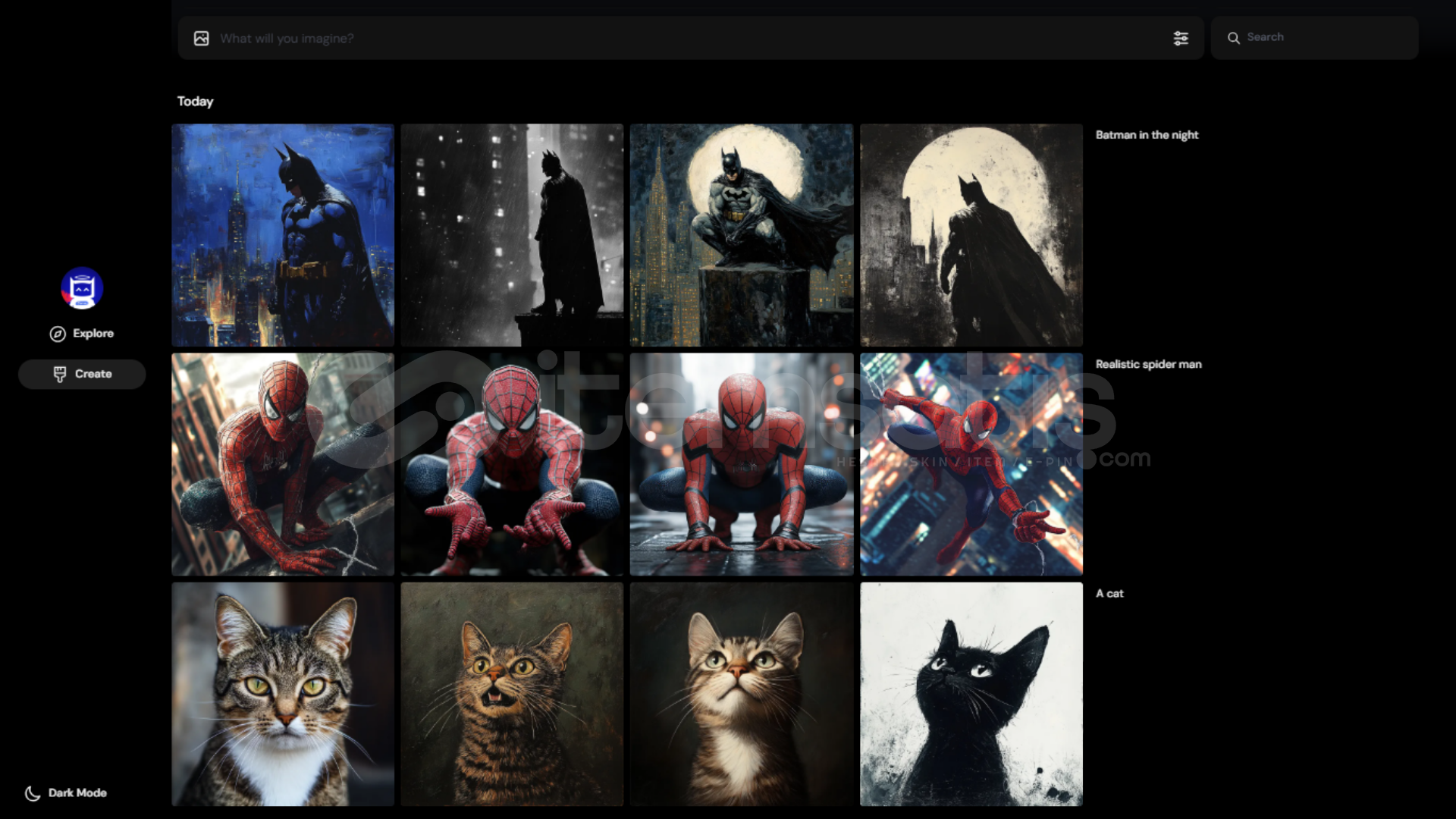The width and height of the screenshot is (1456, 819).
Task: Click the Create paintbrush icon
Action: click(60, 374)
